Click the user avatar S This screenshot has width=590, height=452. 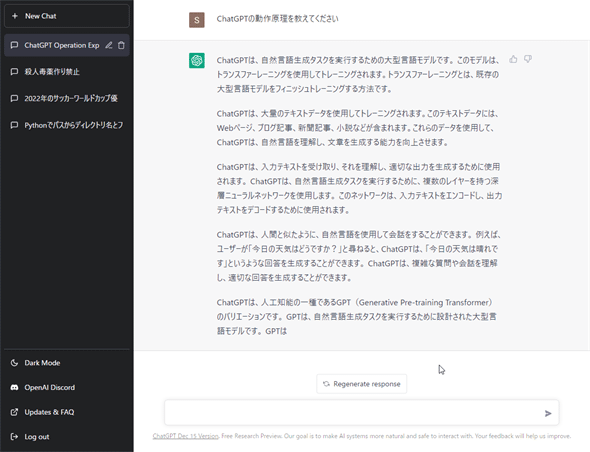click(196, 20)
